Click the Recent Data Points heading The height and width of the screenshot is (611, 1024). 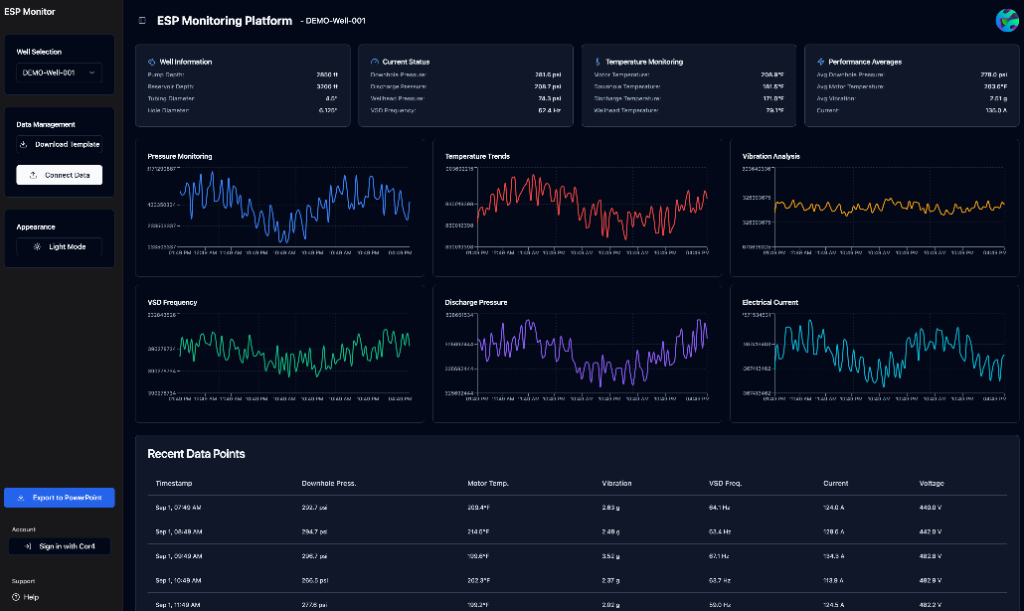196,454
